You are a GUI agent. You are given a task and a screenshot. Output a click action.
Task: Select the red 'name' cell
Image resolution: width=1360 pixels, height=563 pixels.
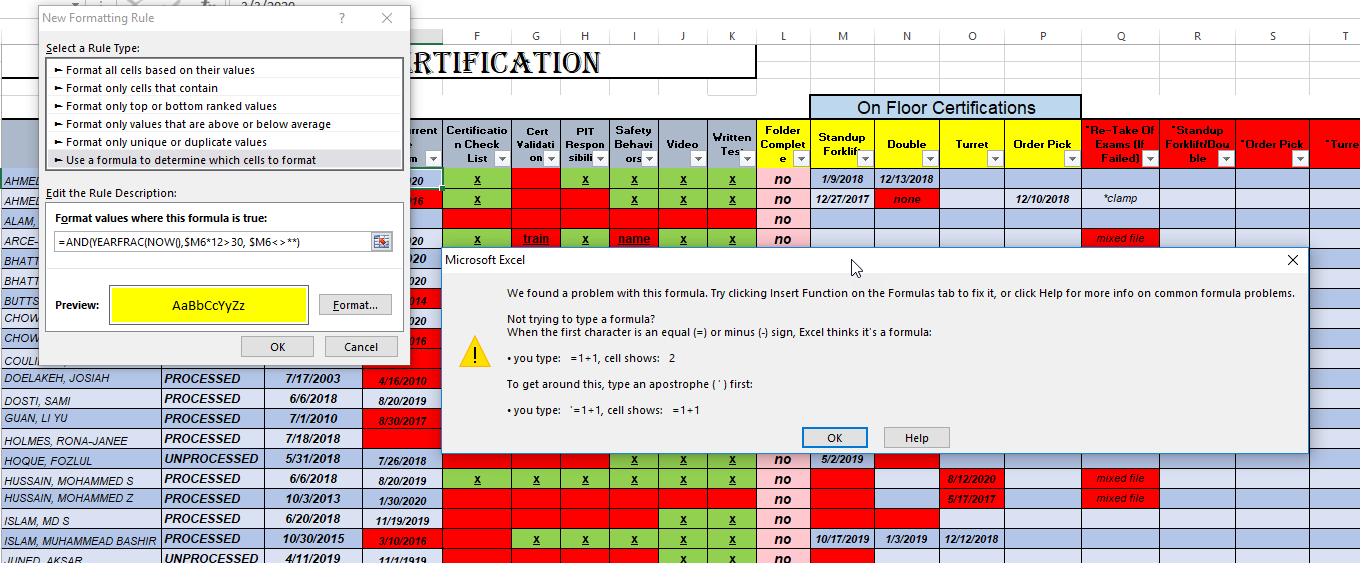(634, 239)
